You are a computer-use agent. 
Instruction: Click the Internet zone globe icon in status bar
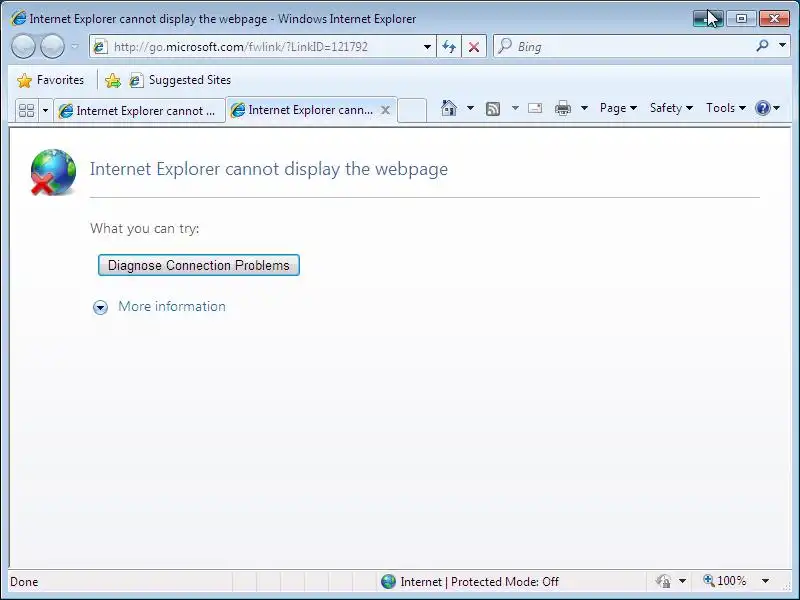tap(388, 581)
